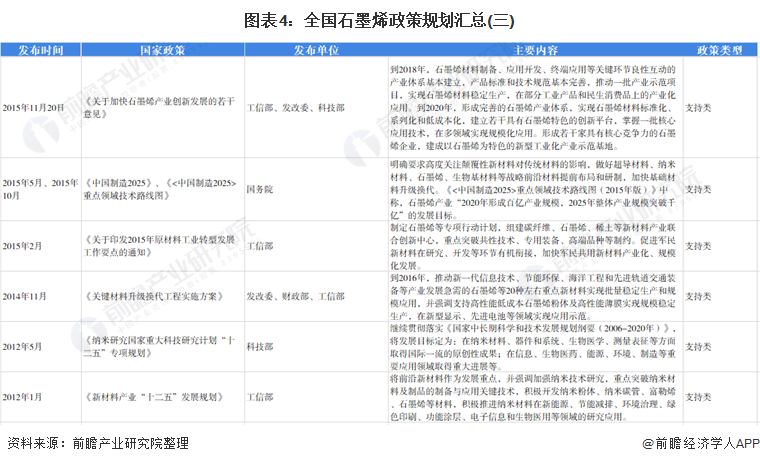This screenshot has height=464, width=760.
Task: Click 支持类 in the 2015年2月 row
Action: (698, 246)
